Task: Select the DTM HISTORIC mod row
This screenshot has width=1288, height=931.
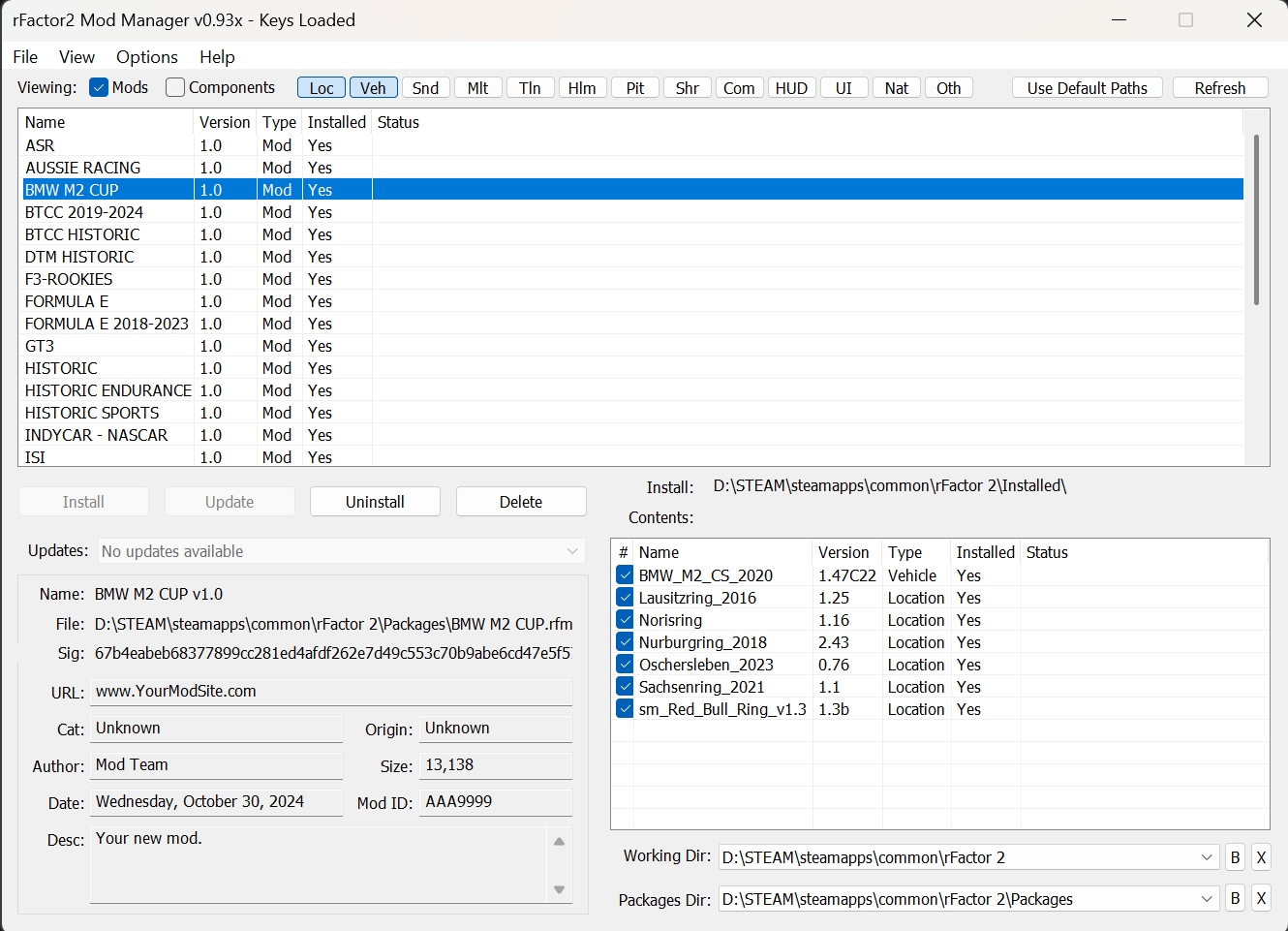Action: click(632, 257)
